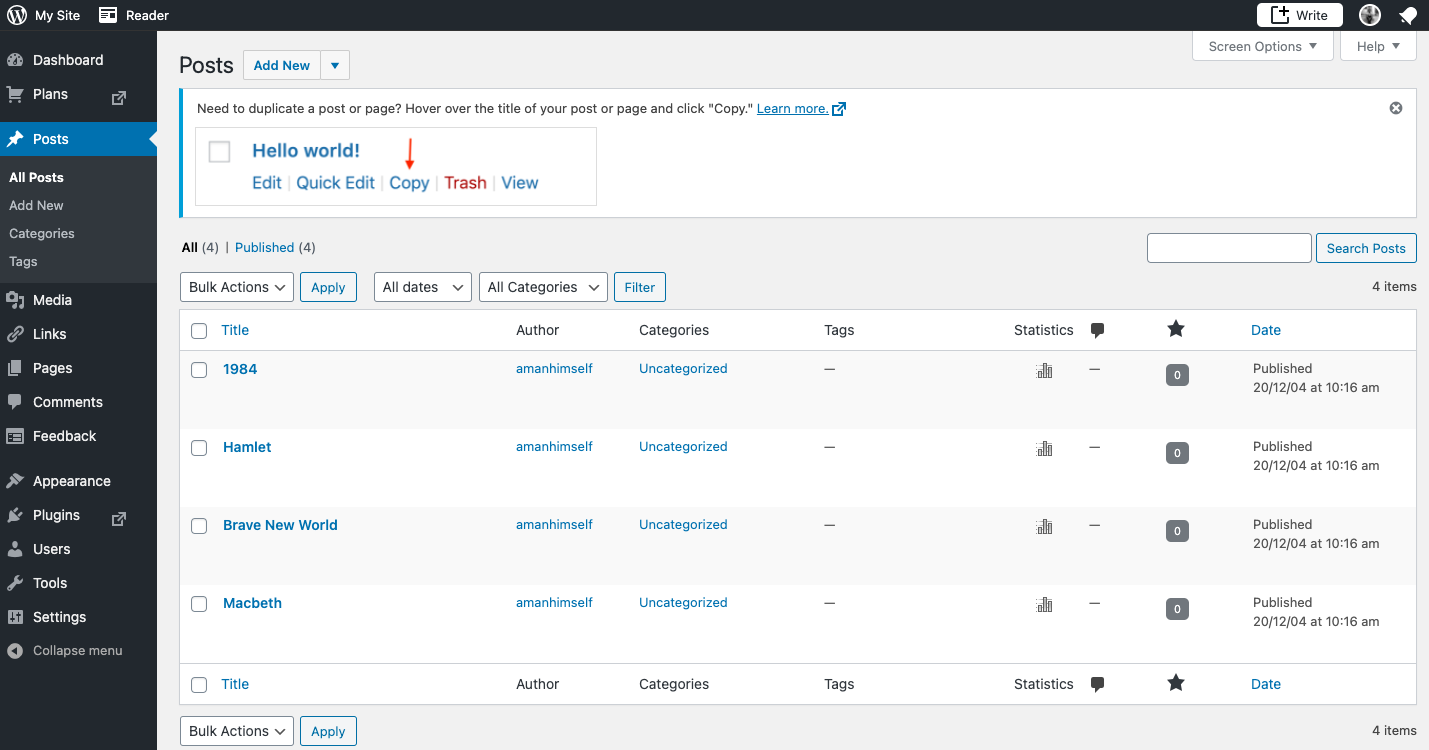
Task: Click the external link icon beside Plans
Action: pyautogui.click(x=119, y=98)
